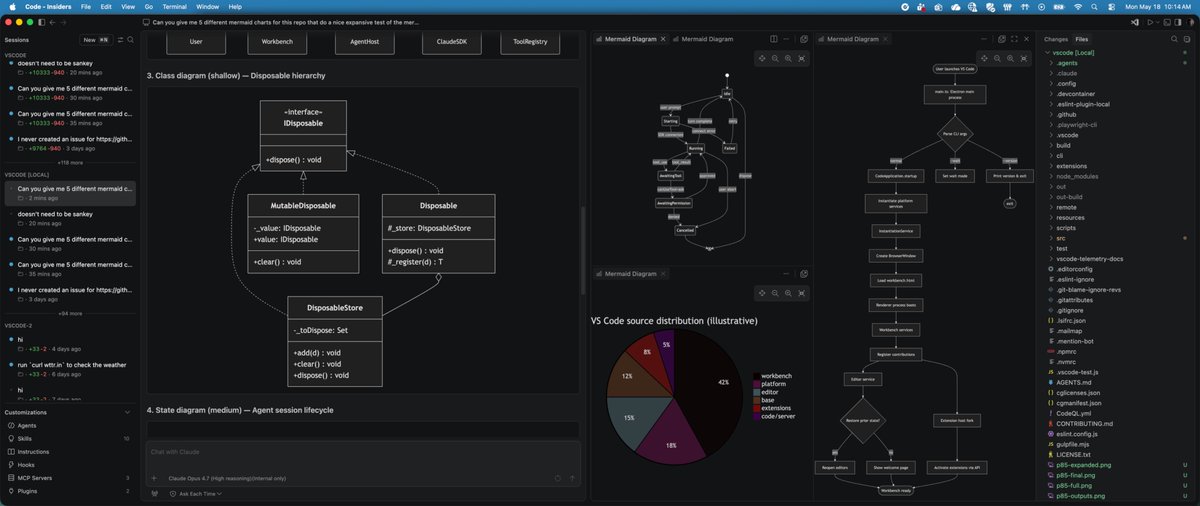Maximize the flowchart editor group
The width and height of the screenshot is (1200, 506).
point(1014,39)
